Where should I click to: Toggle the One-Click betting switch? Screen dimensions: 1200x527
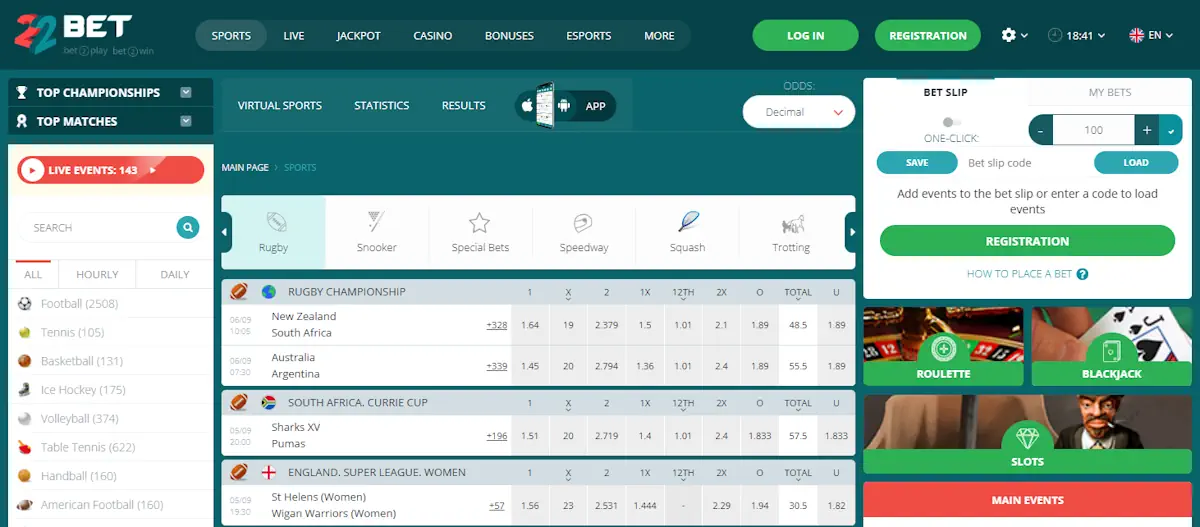click(952, 122)
